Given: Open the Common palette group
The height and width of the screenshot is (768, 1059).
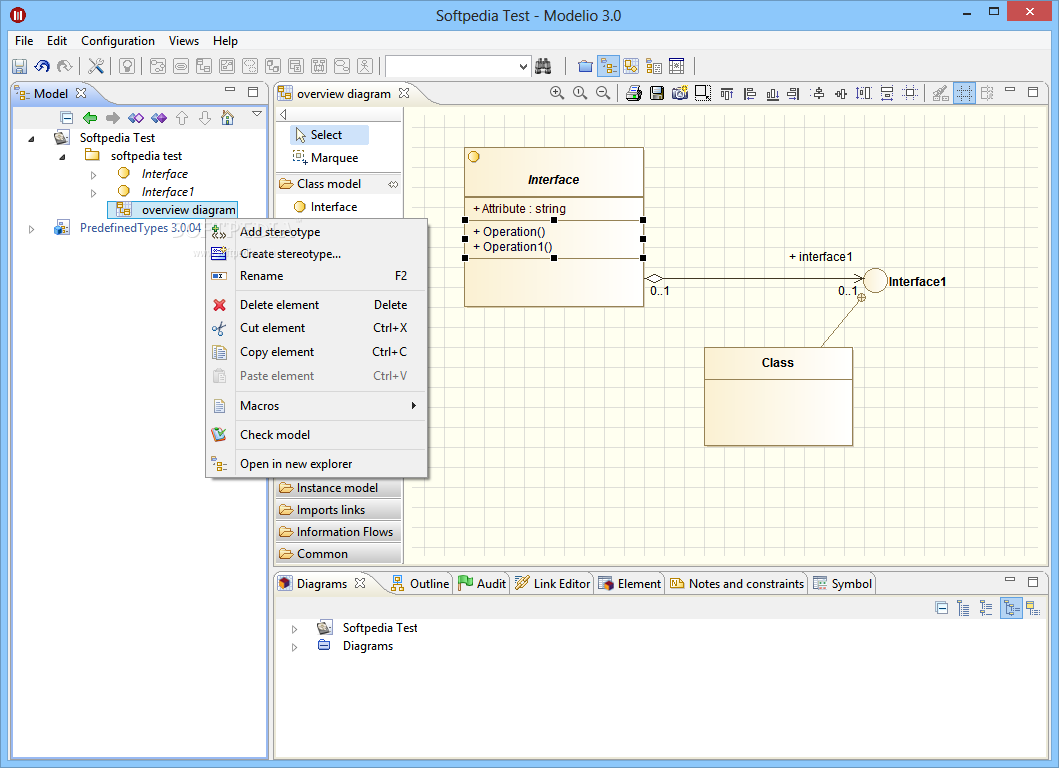Looking at the screenshot, I should (338, 554).
